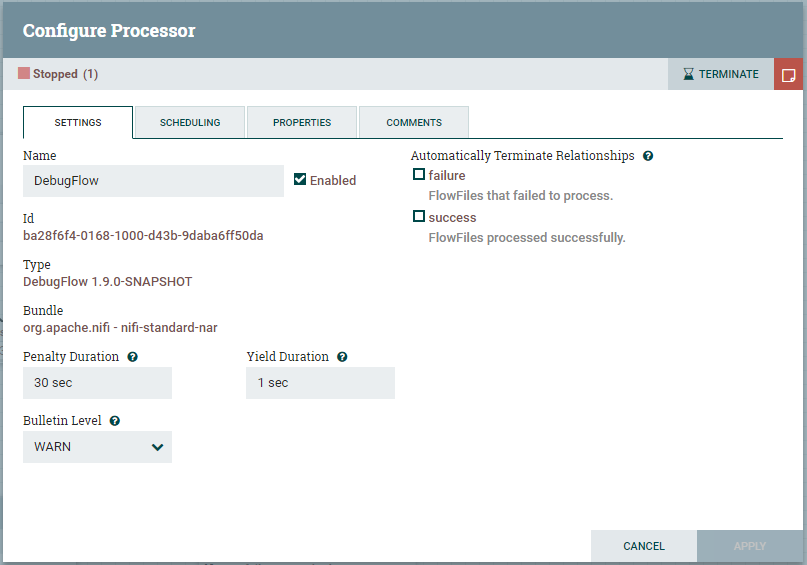Click the Cancel button
The width and height of the screenshot is (807, 565).
pos(644,546)
